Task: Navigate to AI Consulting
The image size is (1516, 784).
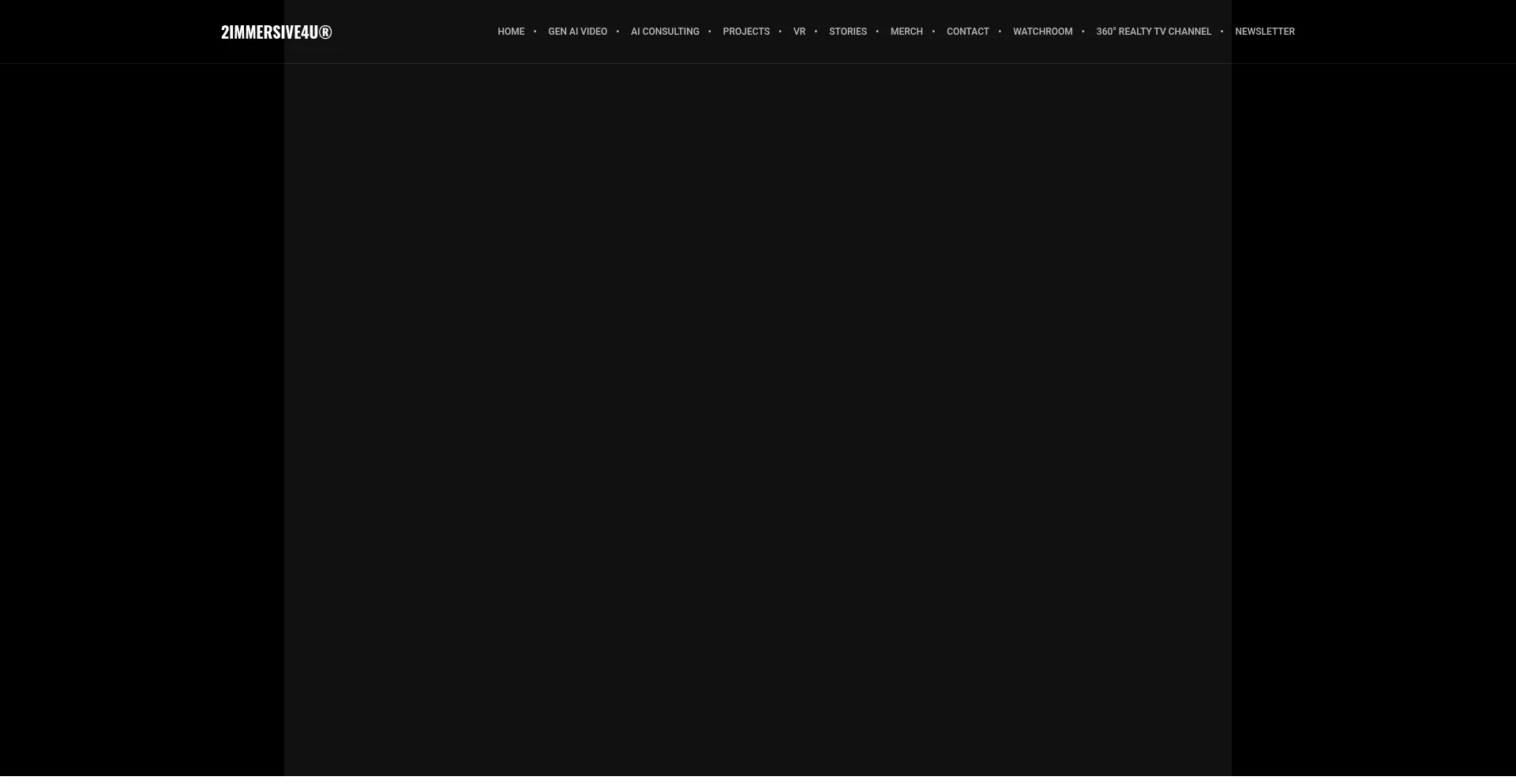Action: tap(665, 32)
